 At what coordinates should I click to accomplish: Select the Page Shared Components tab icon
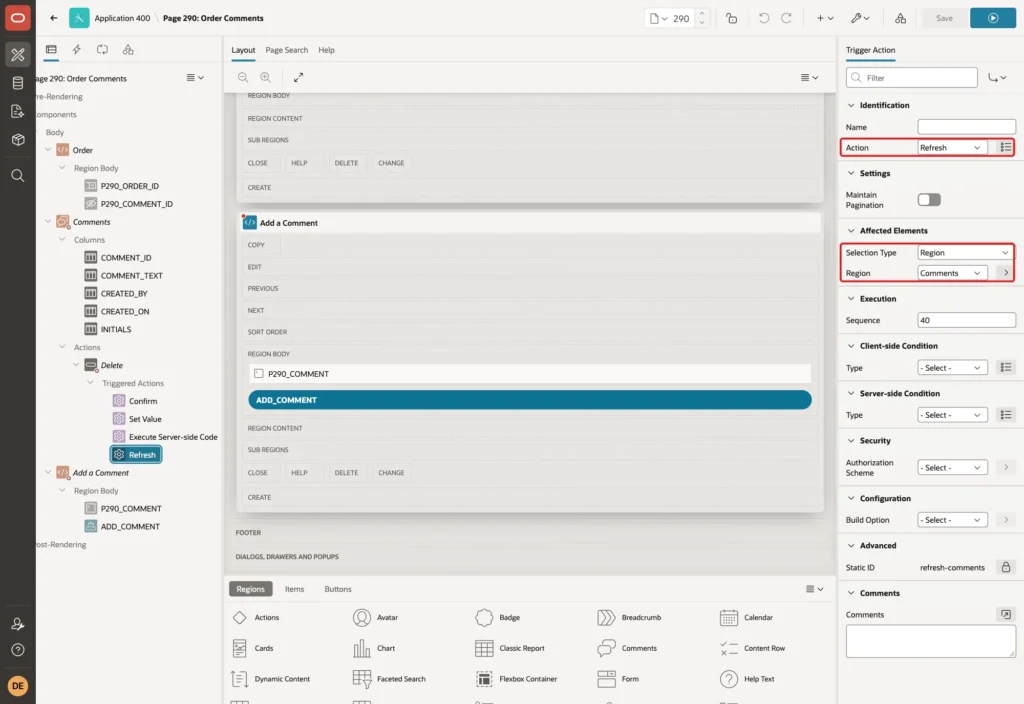(128, 50)
